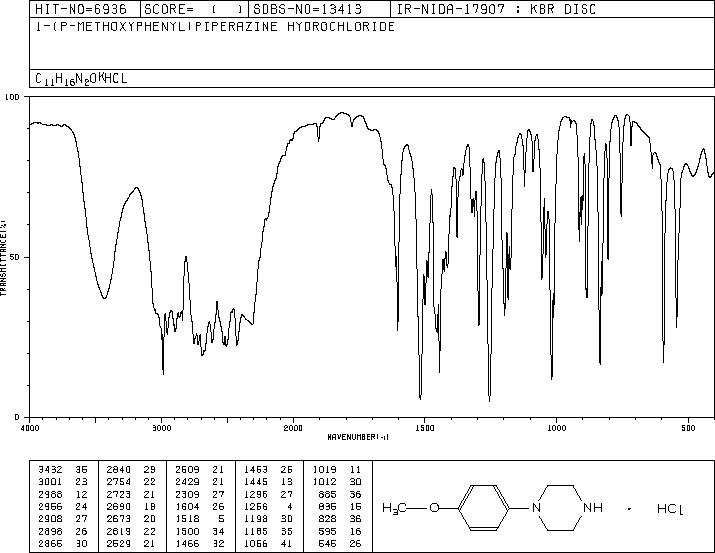Select the H3C methyl group label
This screenshot has height=553, width=715.
398,509
